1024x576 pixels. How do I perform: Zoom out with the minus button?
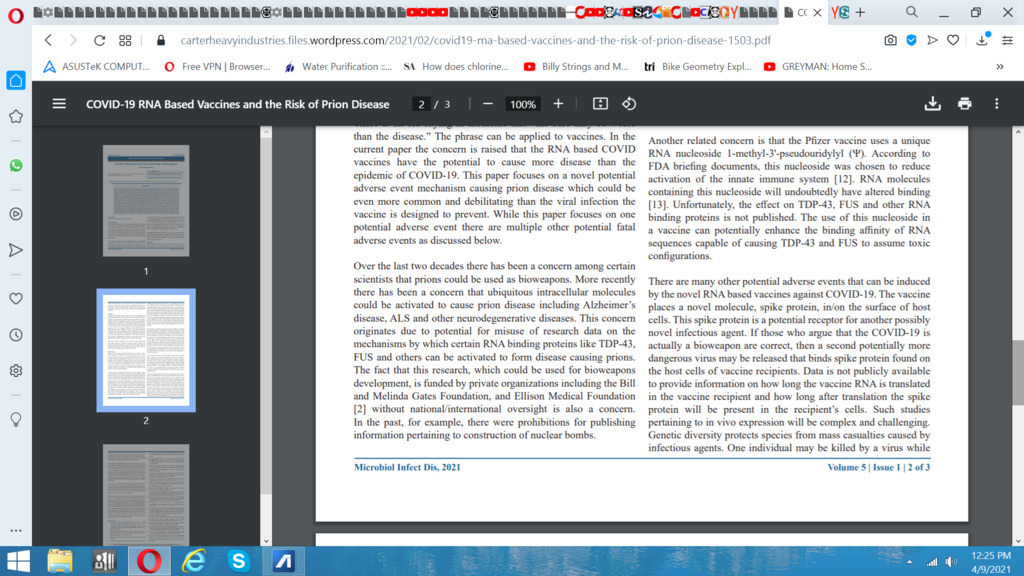tap(488, 104)
